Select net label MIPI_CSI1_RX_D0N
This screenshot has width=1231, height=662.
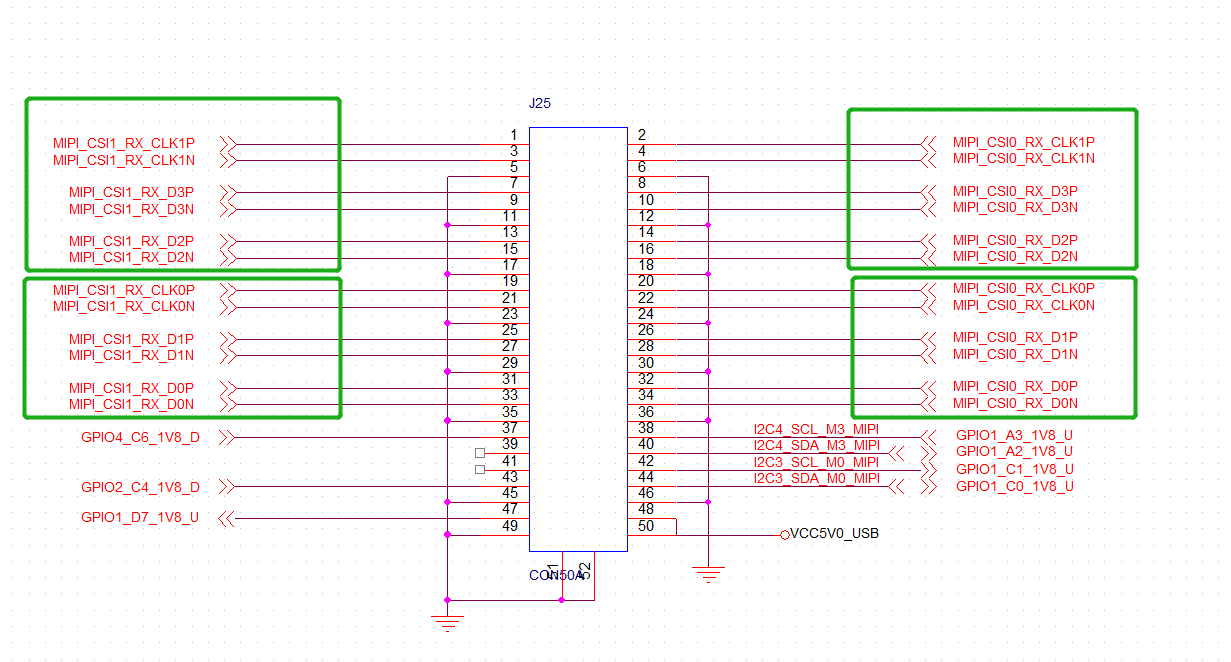[132, 404]
